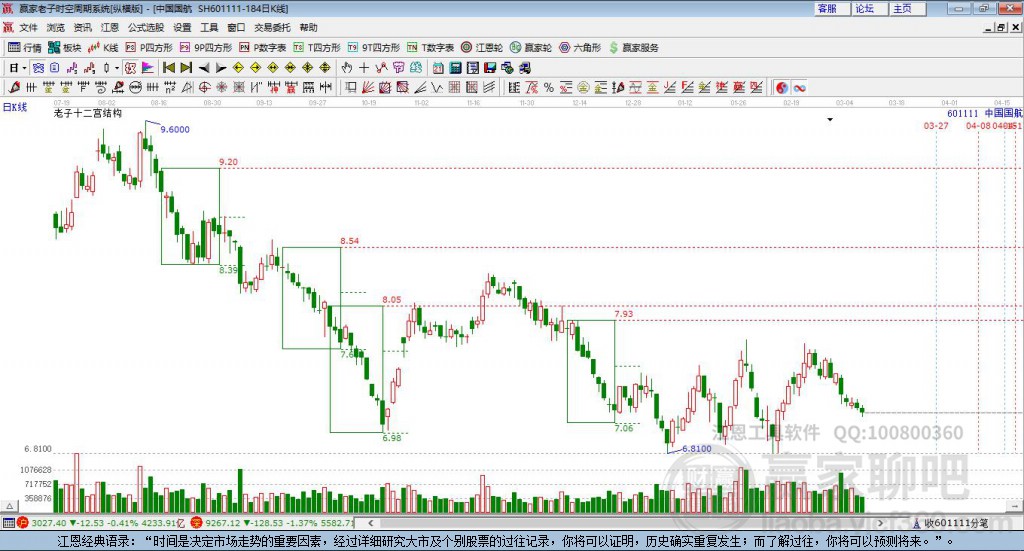Expand the 日 period dropdown
Viewport: 1024px width, 551px height.
click(24, 68)
